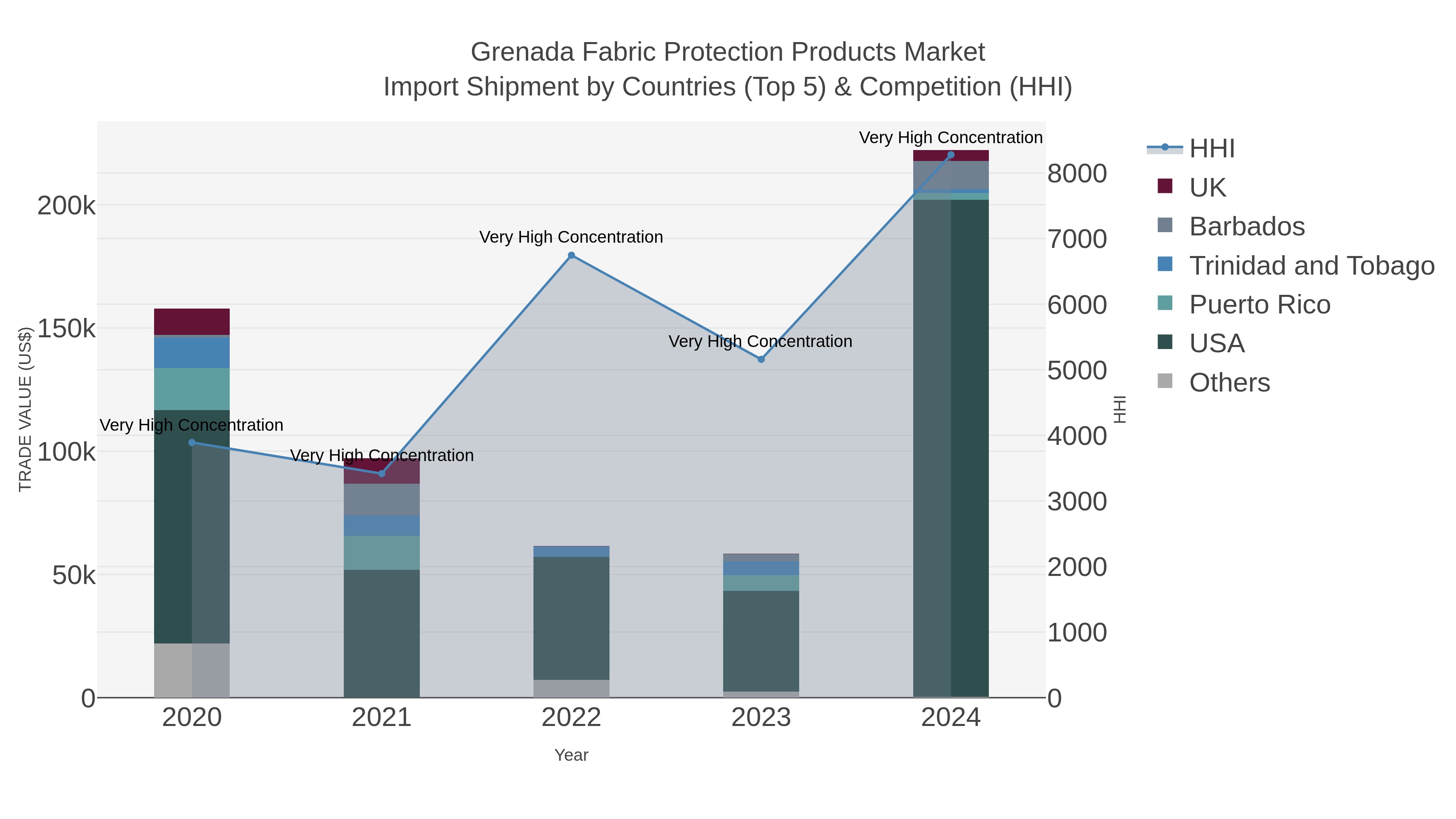
Task: Click the Trinidad and Tobago segment in 2023
Action: 761,569
